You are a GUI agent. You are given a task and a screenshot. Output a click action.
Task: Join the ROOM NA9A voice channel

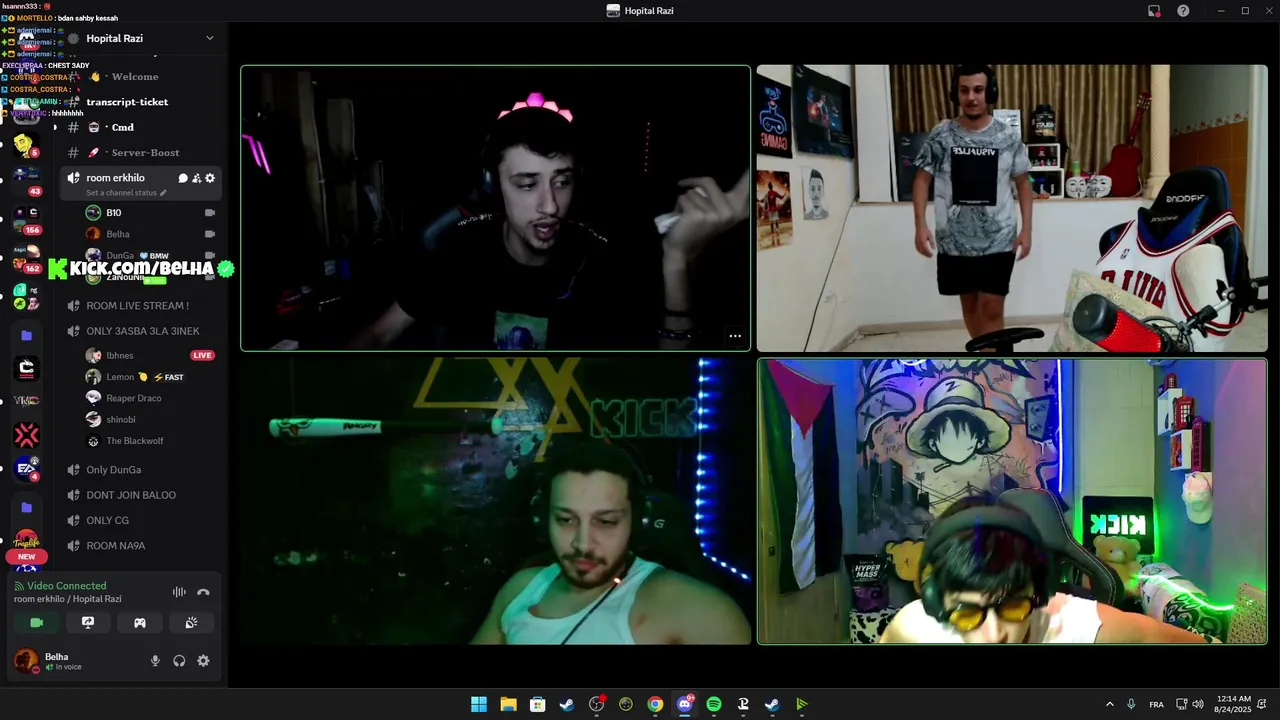click(140, 546)
